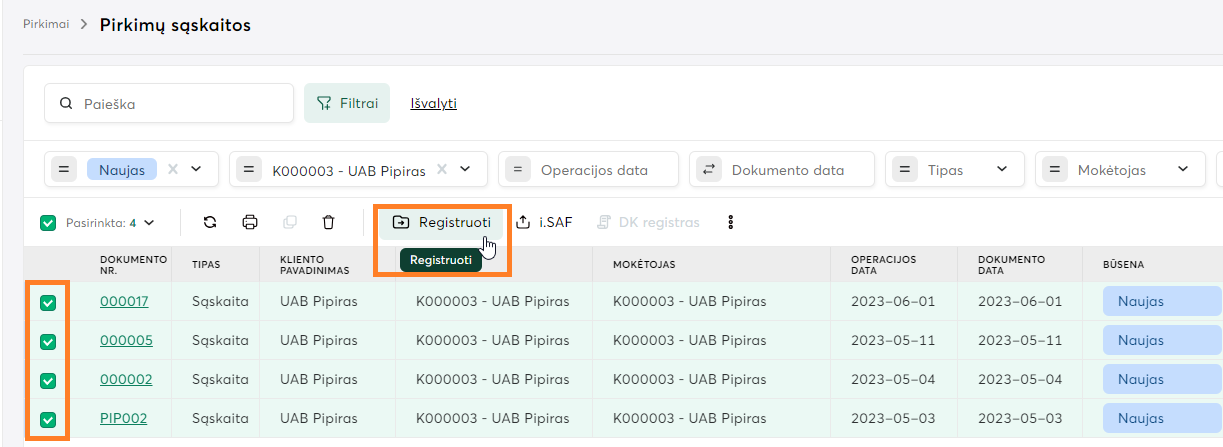The width and height of the screenshot is (1223, 447).
Task: Clear the K000003 - UAB Pipiras filter
Action: (x=443, y=170)
